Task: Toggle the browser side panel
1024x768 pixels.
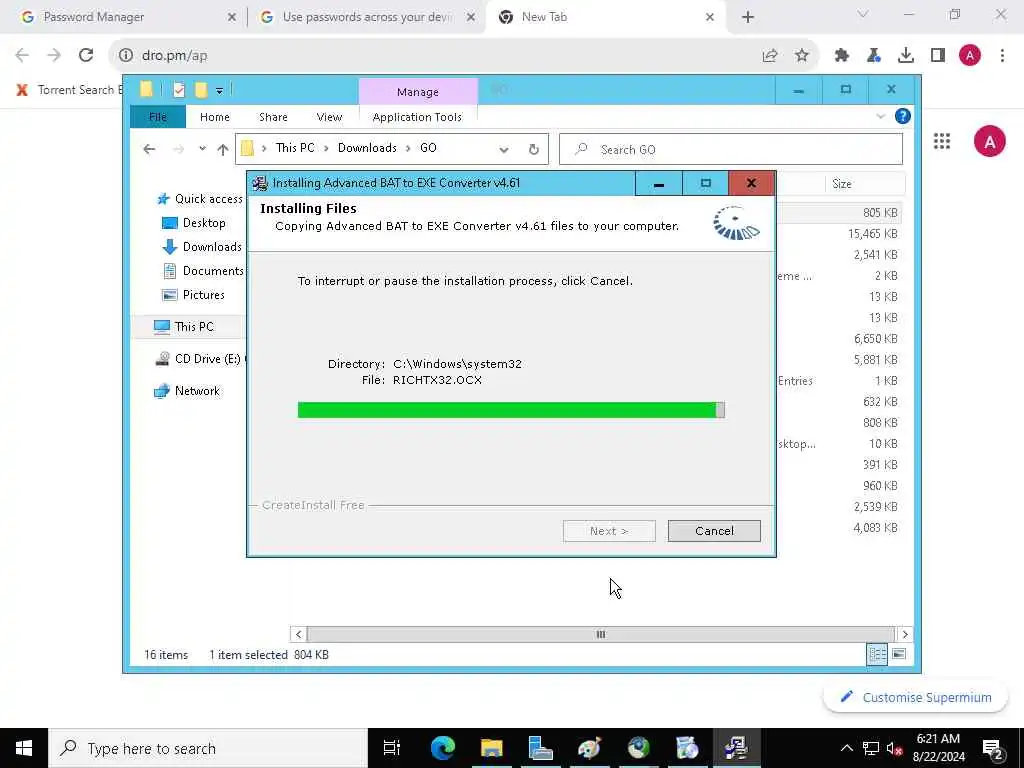Action: point(938,56)
